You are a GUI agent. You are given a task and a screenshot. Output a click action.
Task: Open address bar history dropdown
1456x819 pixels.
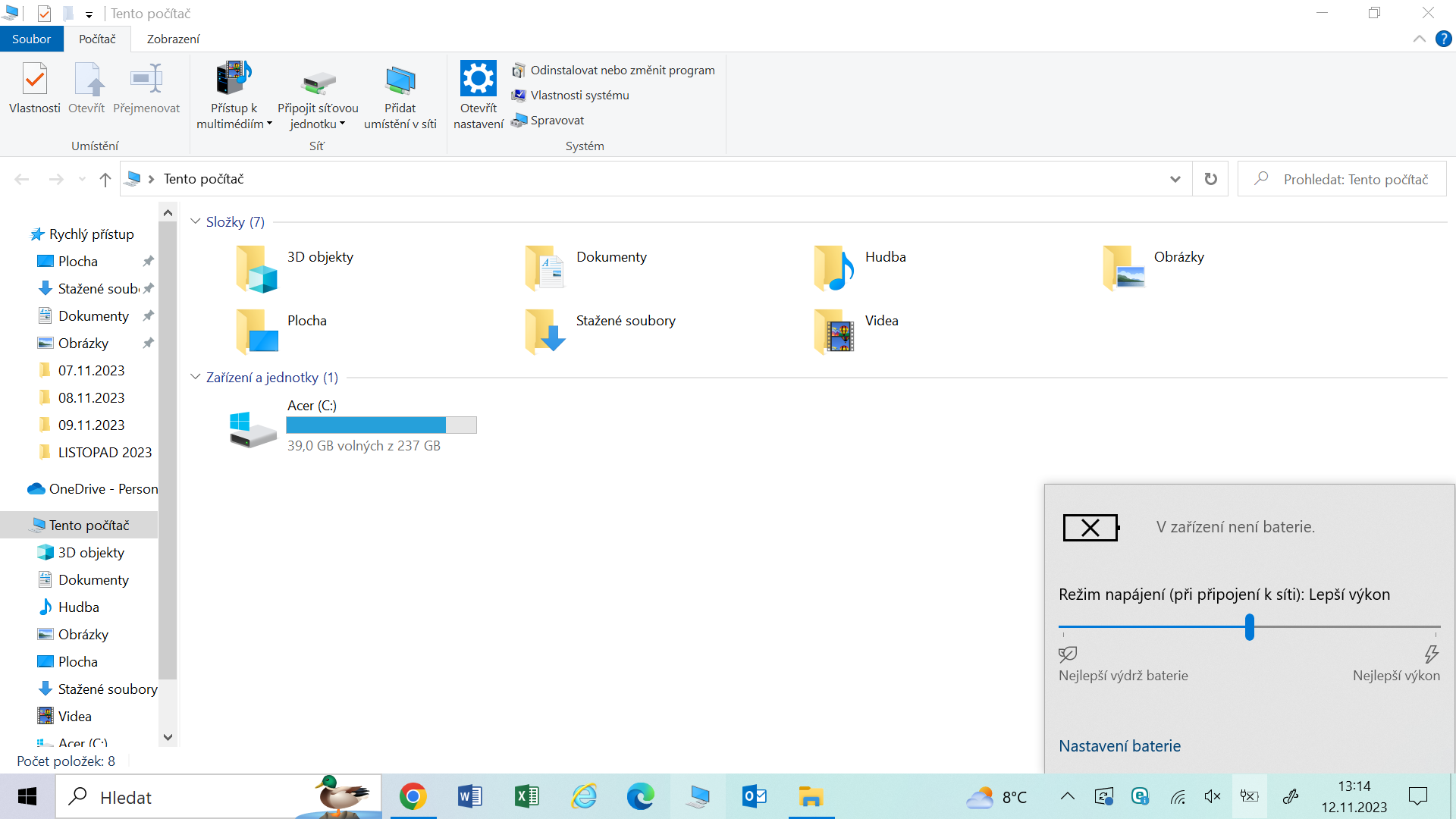point(1175,179)
